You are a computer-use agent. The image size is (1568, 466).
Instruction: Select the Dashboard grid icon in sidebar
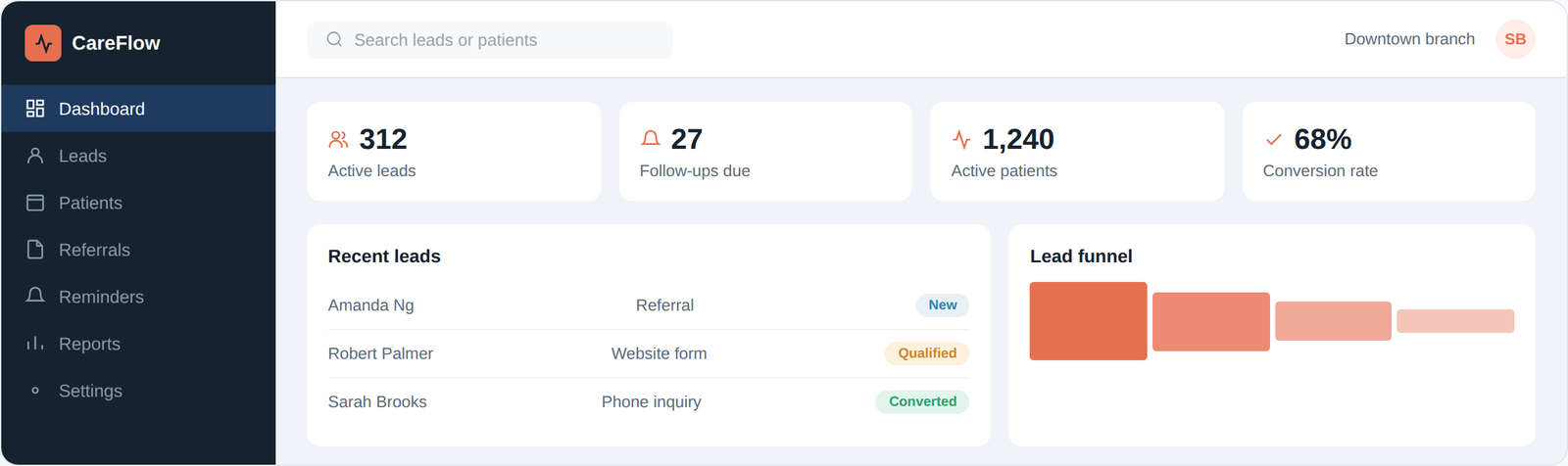(x=35, y=109)
